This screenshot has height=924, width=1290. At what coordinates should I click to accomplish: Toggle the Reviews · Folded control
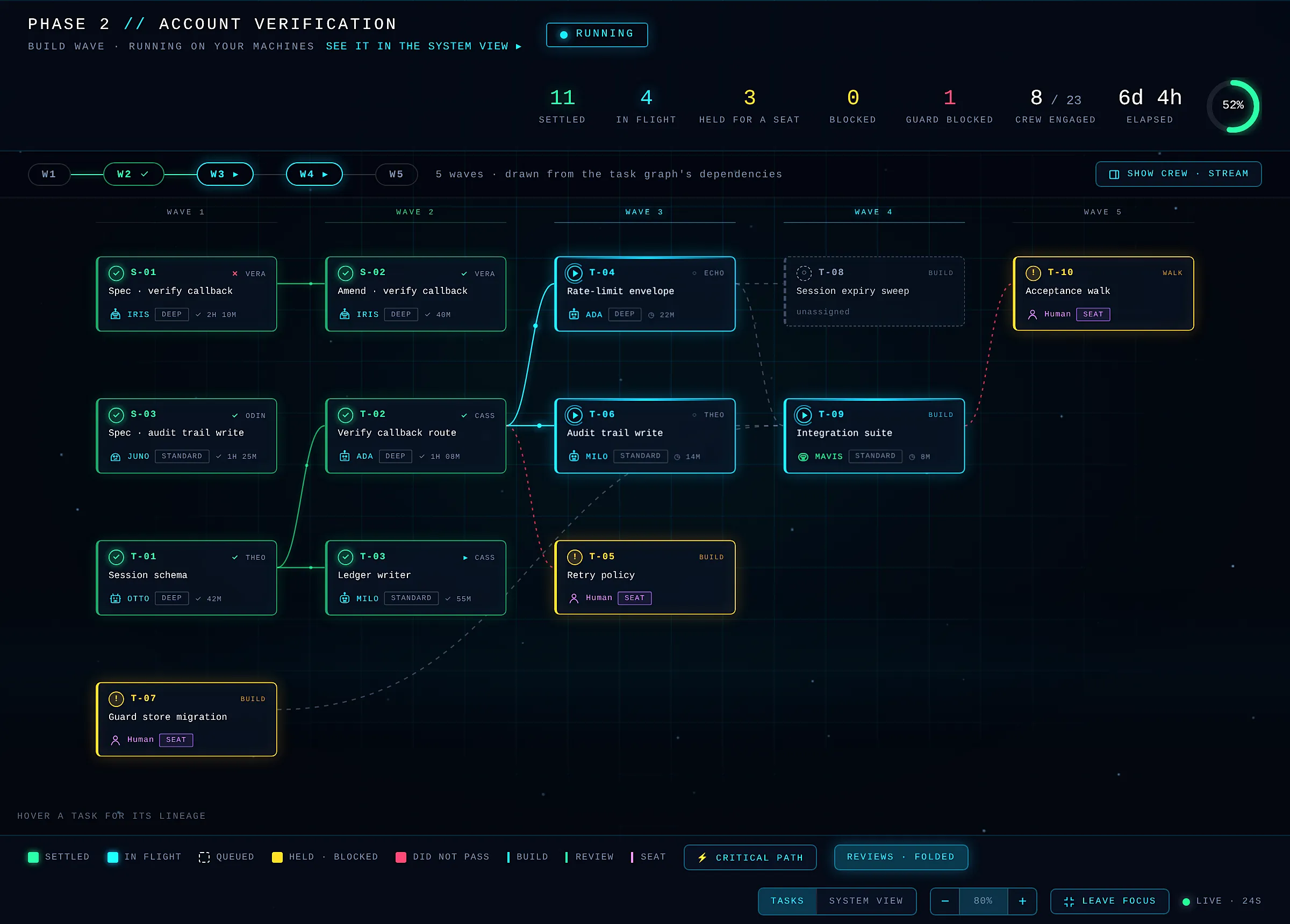point(900,857)
